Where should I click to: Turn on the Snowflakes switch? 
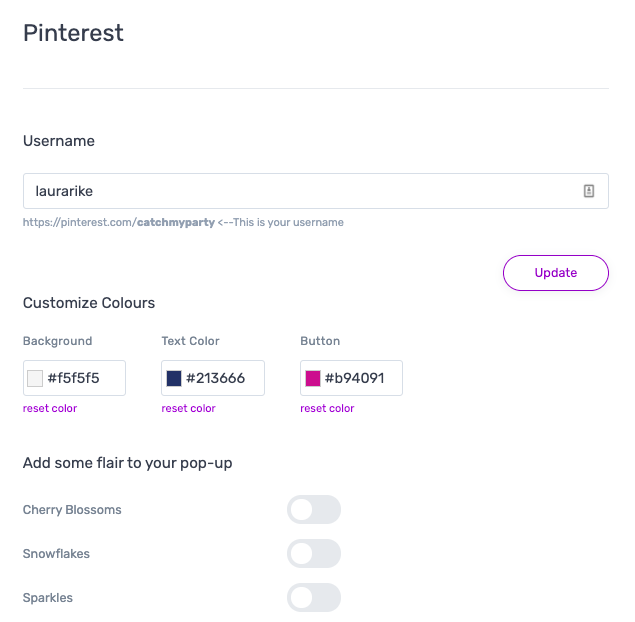coord(314,554)
